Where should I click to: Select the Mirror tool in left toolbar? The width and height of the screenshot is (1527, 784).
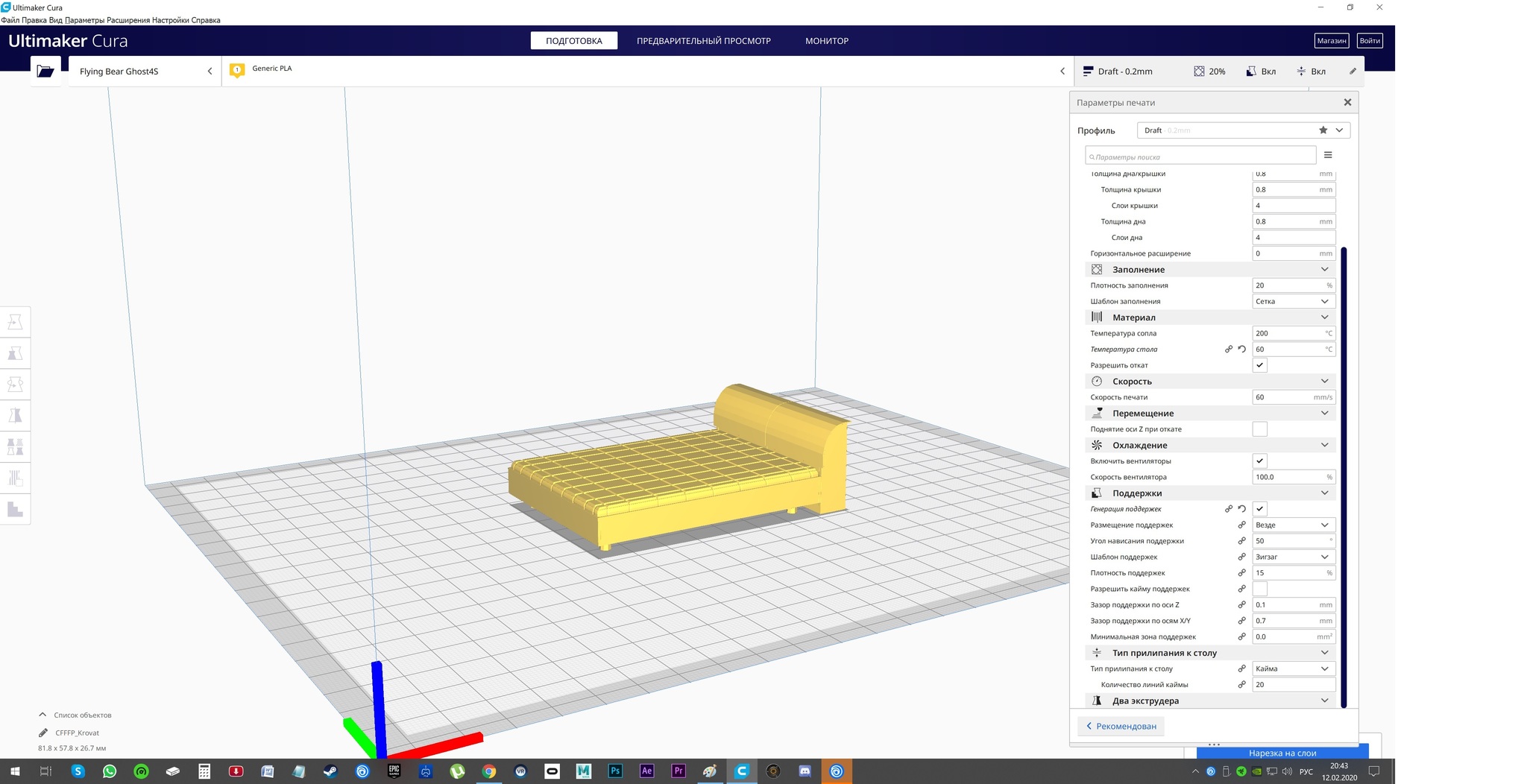(x=15, y=416)
